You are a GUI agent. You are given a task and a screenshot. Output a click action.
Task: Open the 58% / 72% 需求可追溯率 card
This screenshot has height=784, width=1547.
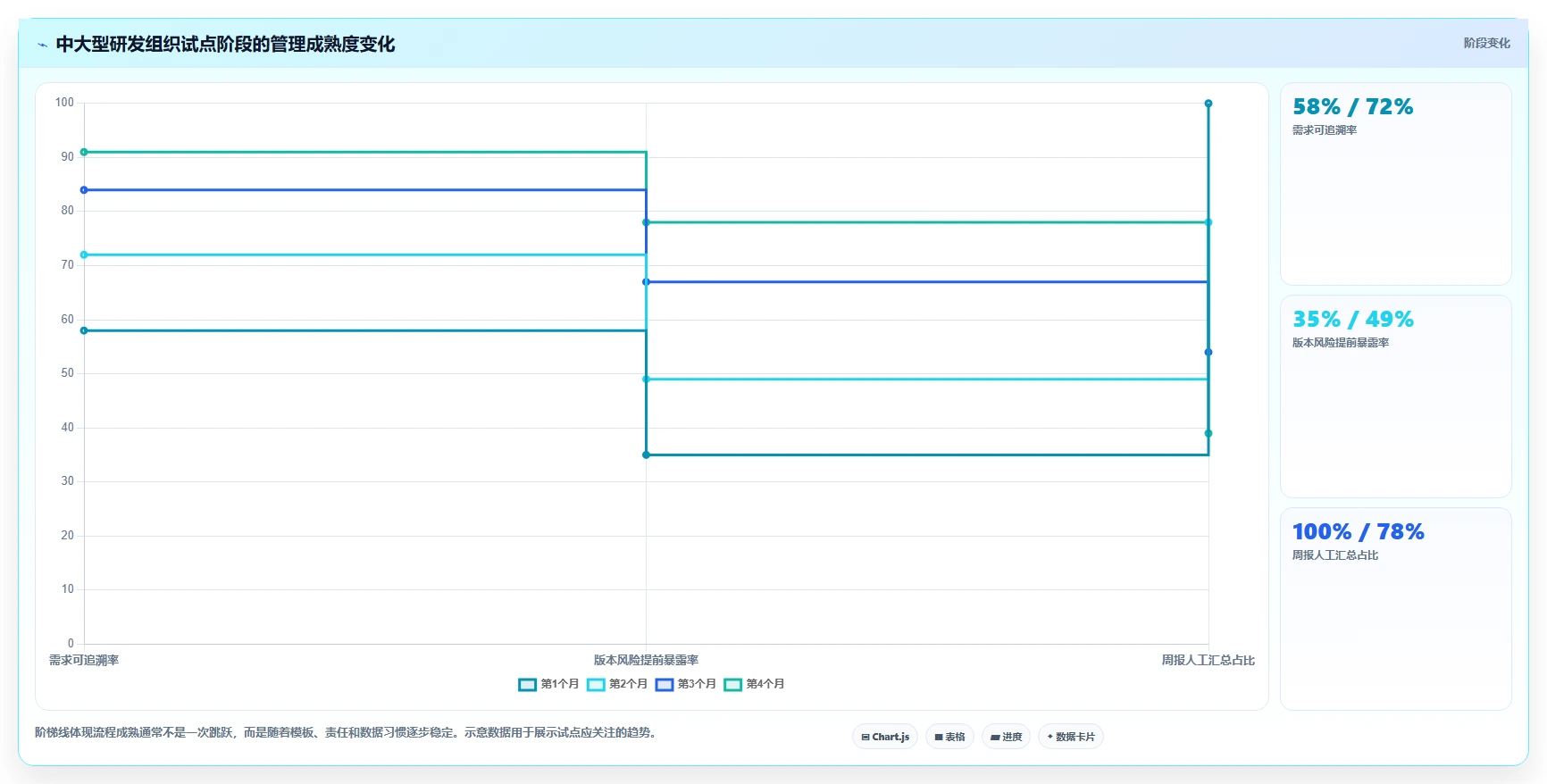point(1395,184)
